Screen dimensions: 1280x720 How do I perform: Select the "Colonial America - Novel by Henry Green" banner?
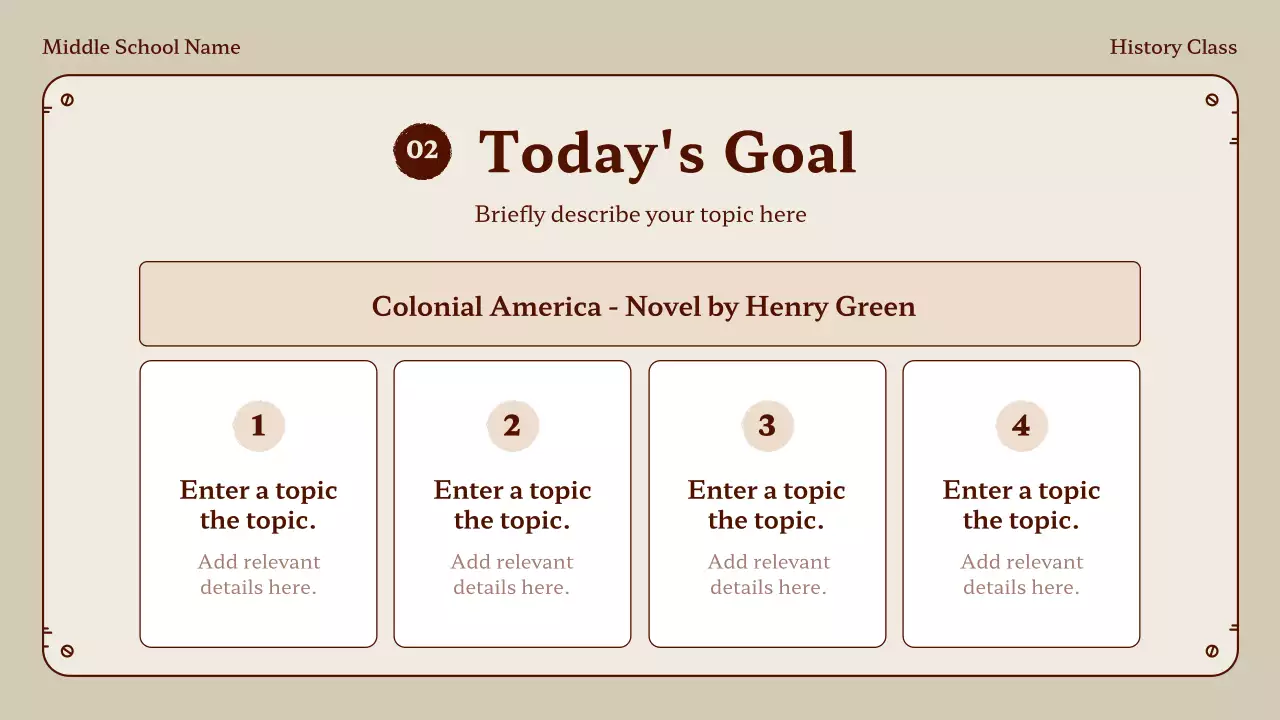pyautogui.click(x=640, y=305)
